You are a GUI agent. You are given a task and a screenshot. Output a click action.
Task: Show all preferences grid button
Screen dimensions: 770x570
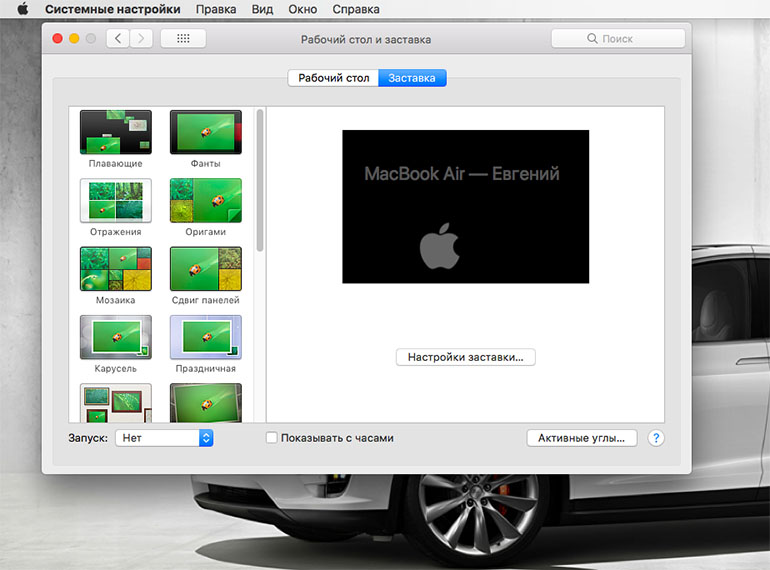183,38
